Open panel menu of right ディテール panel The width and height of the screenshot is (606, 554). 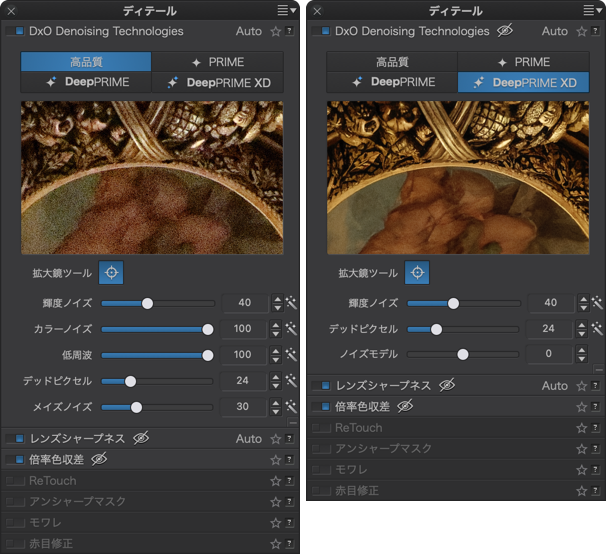pos(592,10)
